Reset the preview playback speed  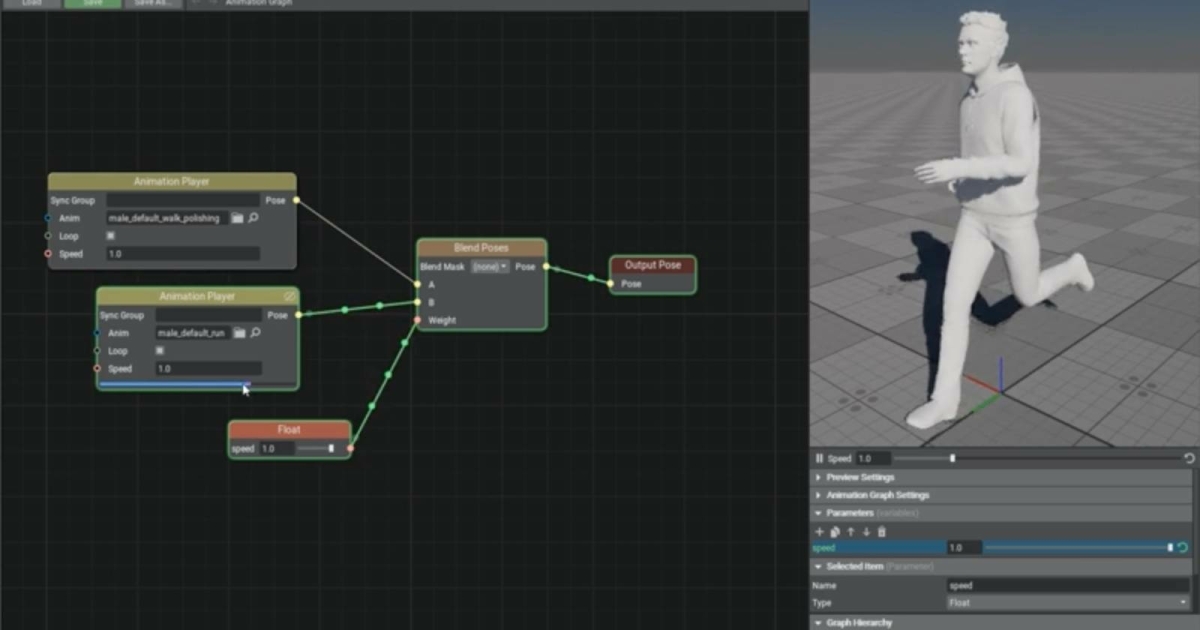[1189, 458]
